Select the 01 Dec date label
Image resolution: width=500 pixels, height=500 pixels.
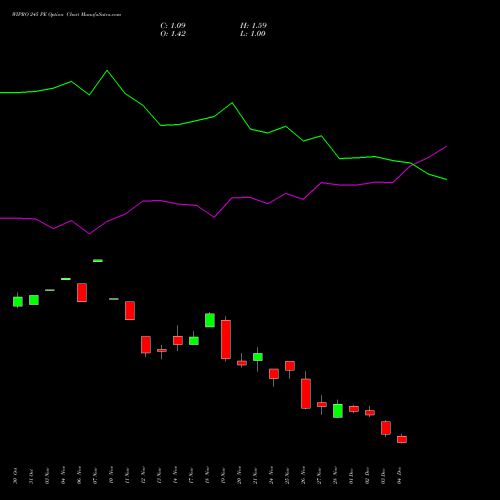point(351,476)
